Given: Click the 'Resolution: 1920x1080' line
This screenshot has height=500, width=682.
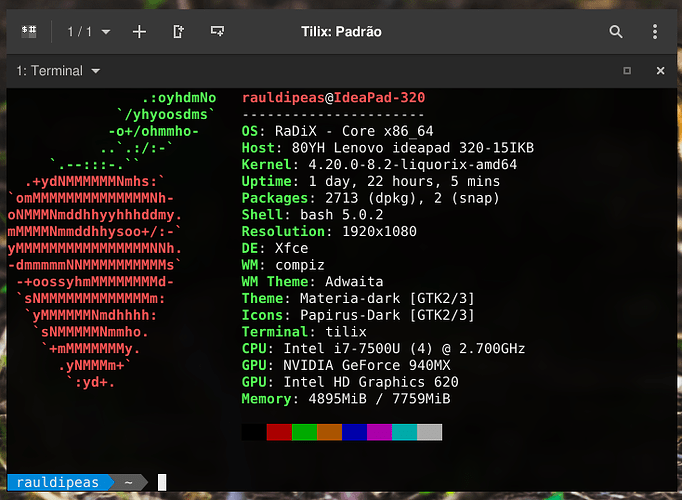Looking at the screenshot, I should pyautogui.click(x=329, y=231).
